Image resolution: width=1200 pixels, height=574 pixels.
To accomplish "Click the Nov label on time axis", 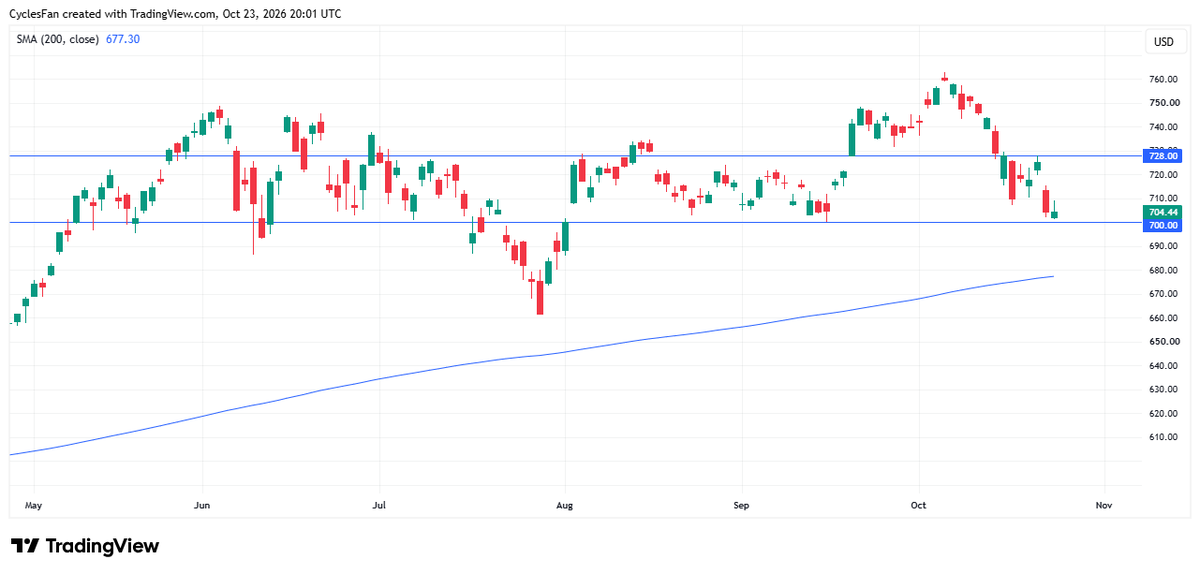I will pyautogui.click(x=1104, y=506).
